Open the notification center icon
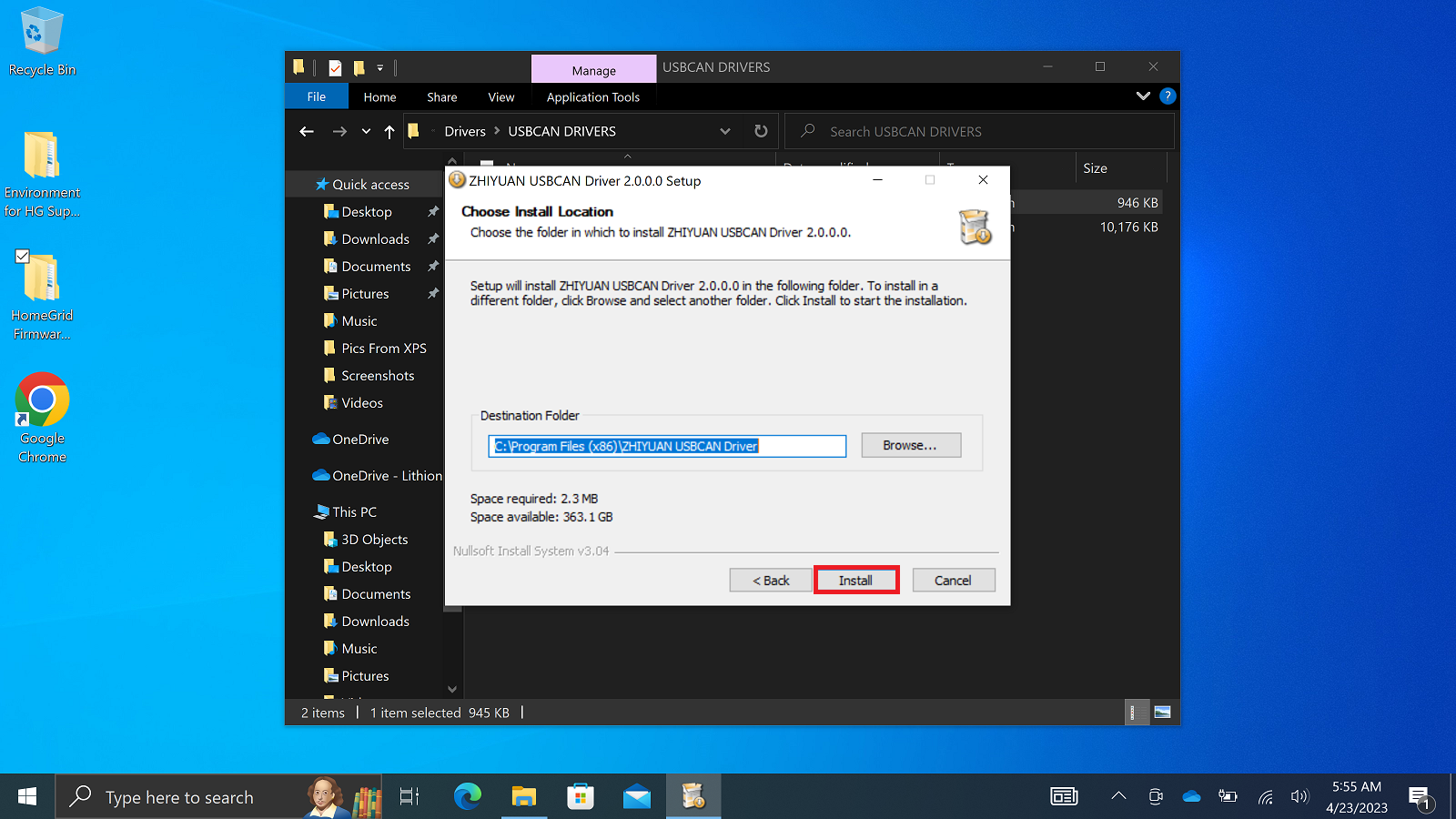 pyautogui.click(x=1421, y=798)
